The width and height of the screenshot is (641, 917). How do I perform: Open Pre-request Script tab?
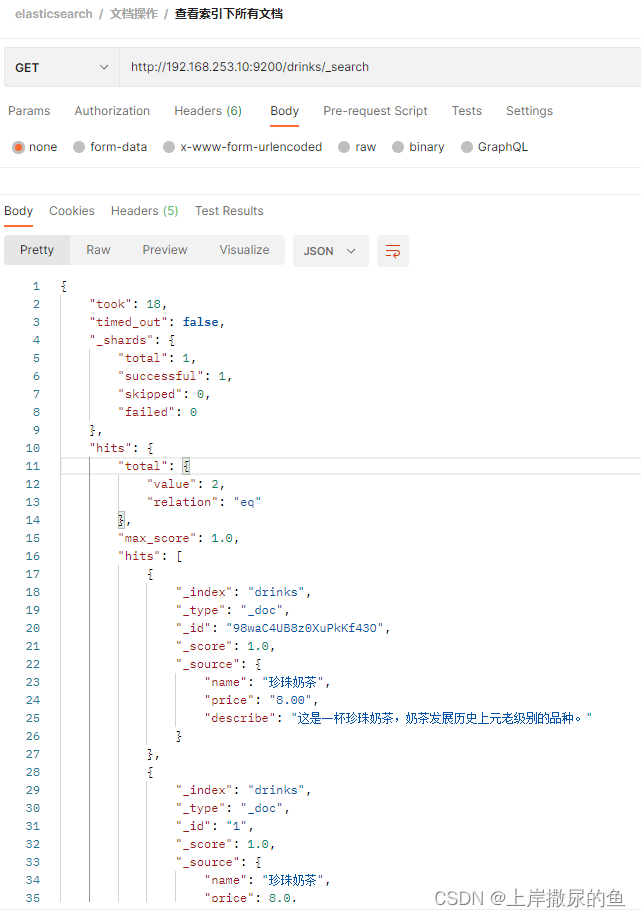[x=375, y=111]
